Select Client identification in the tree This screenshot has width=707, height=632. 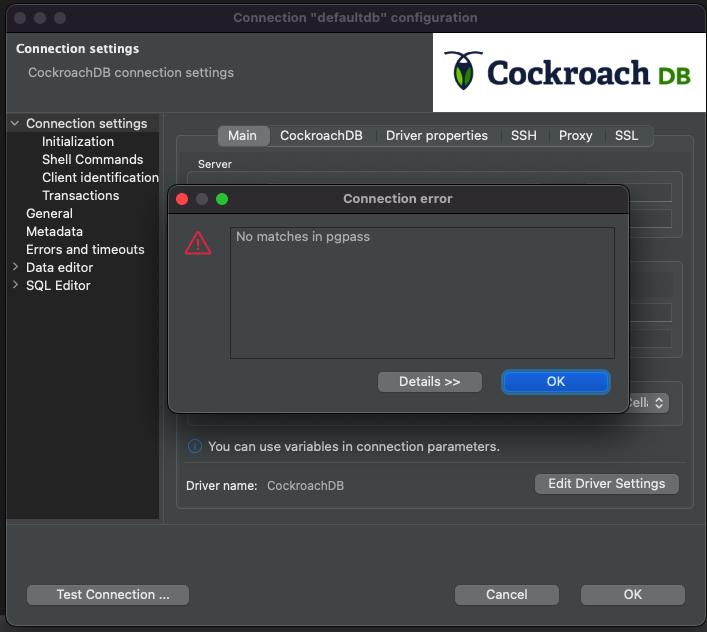tap(100, 178)
